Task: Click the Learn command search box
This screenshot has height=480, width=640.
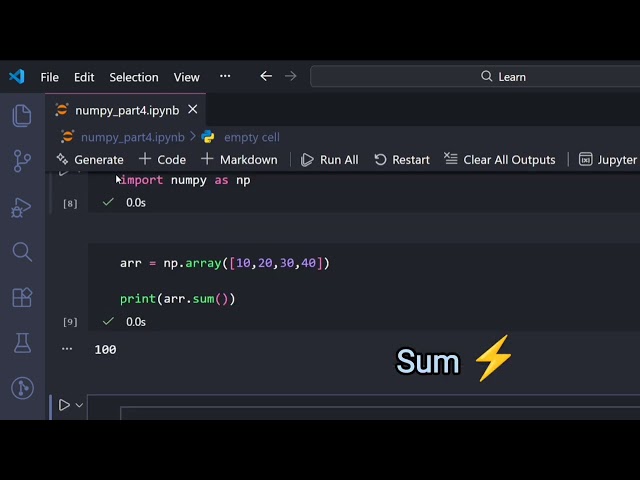Action: pos(475,76)
